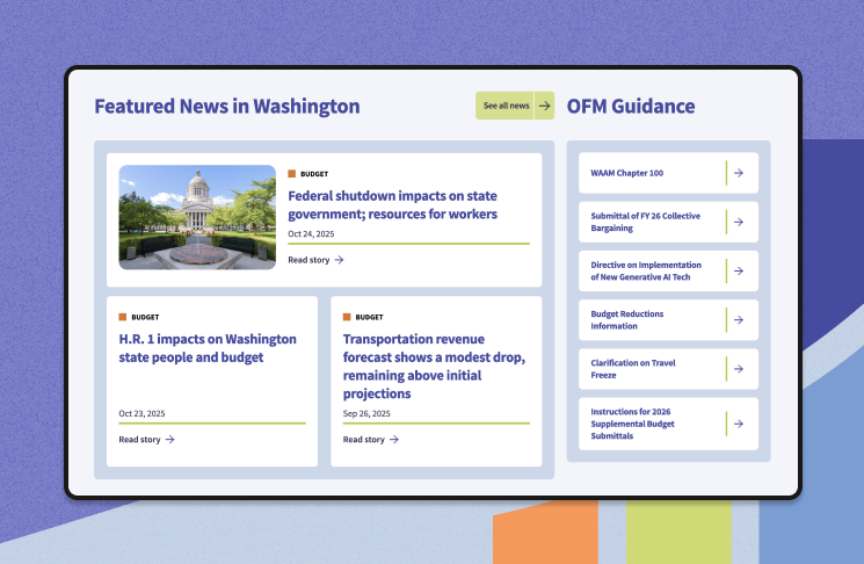Click arrow beside Clarification on Travel Freeze
This screenshot has width=864, height=564.
[x=738, y=369]
